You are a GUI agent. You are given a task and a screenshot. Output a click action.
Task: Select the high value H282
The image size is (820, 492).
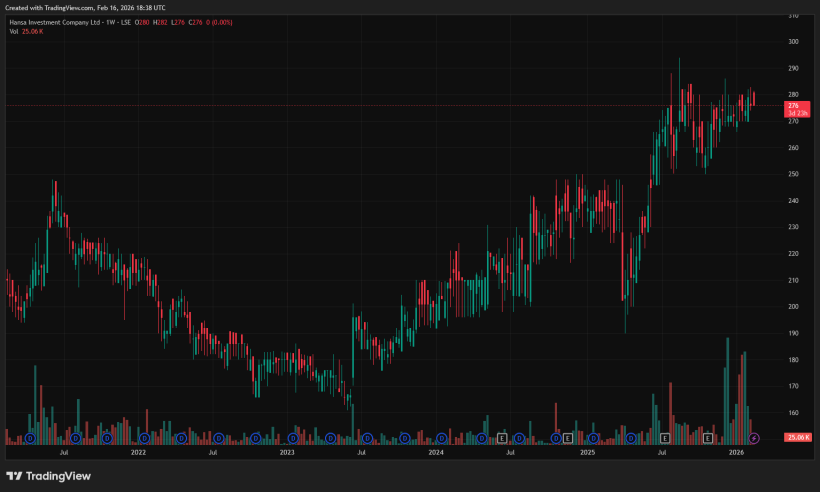160,22
